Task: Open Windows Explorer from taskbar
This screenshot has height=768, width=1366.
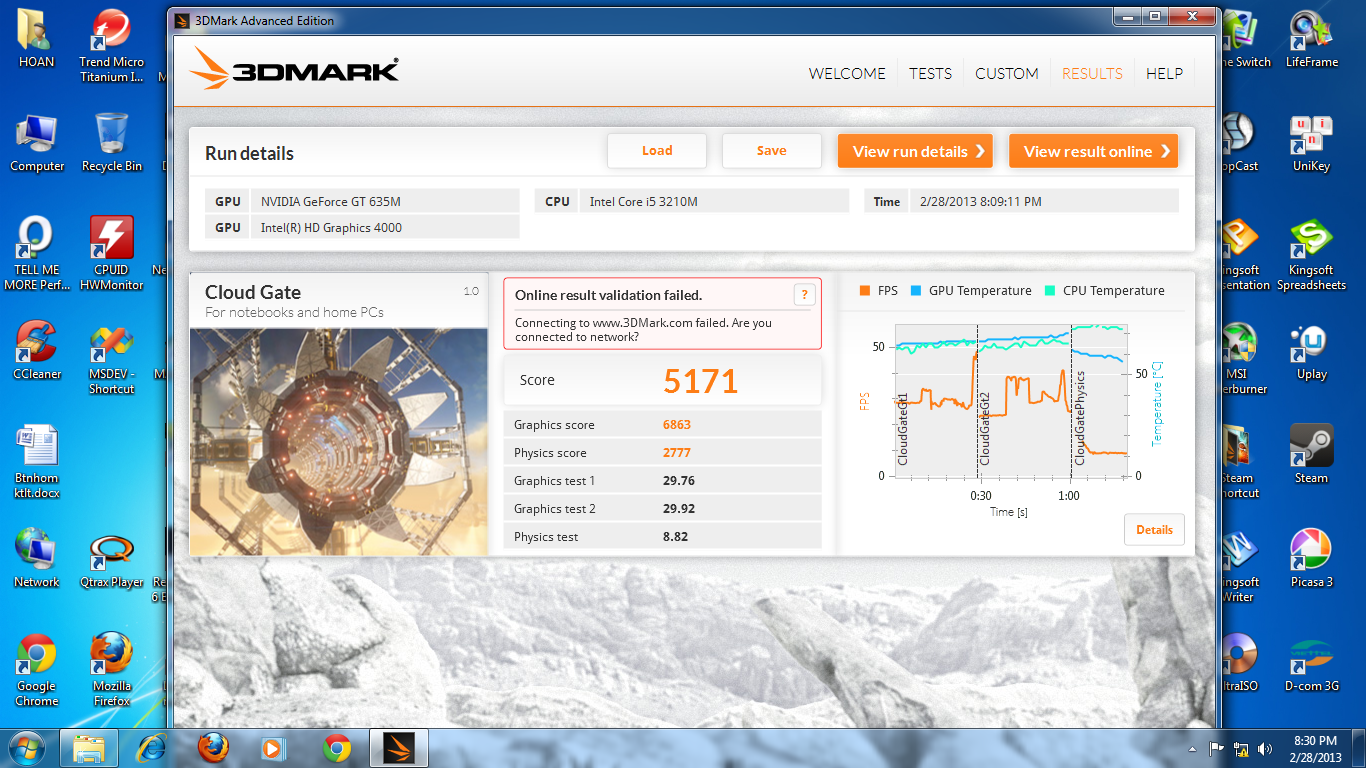Action: click(x=89, y=748)
